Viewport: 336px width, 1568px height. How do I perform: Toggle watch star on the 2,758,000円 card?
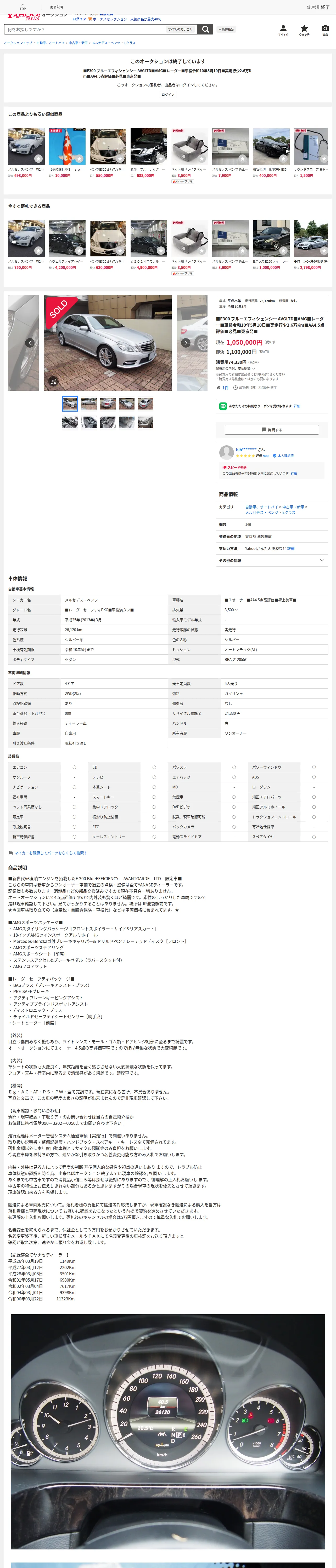coord(324,251)
